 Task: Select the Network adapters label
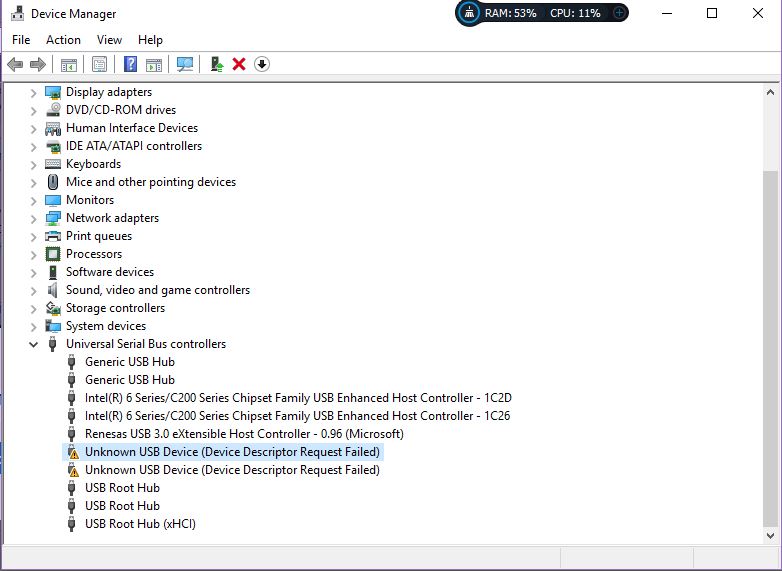pos(112,218)
